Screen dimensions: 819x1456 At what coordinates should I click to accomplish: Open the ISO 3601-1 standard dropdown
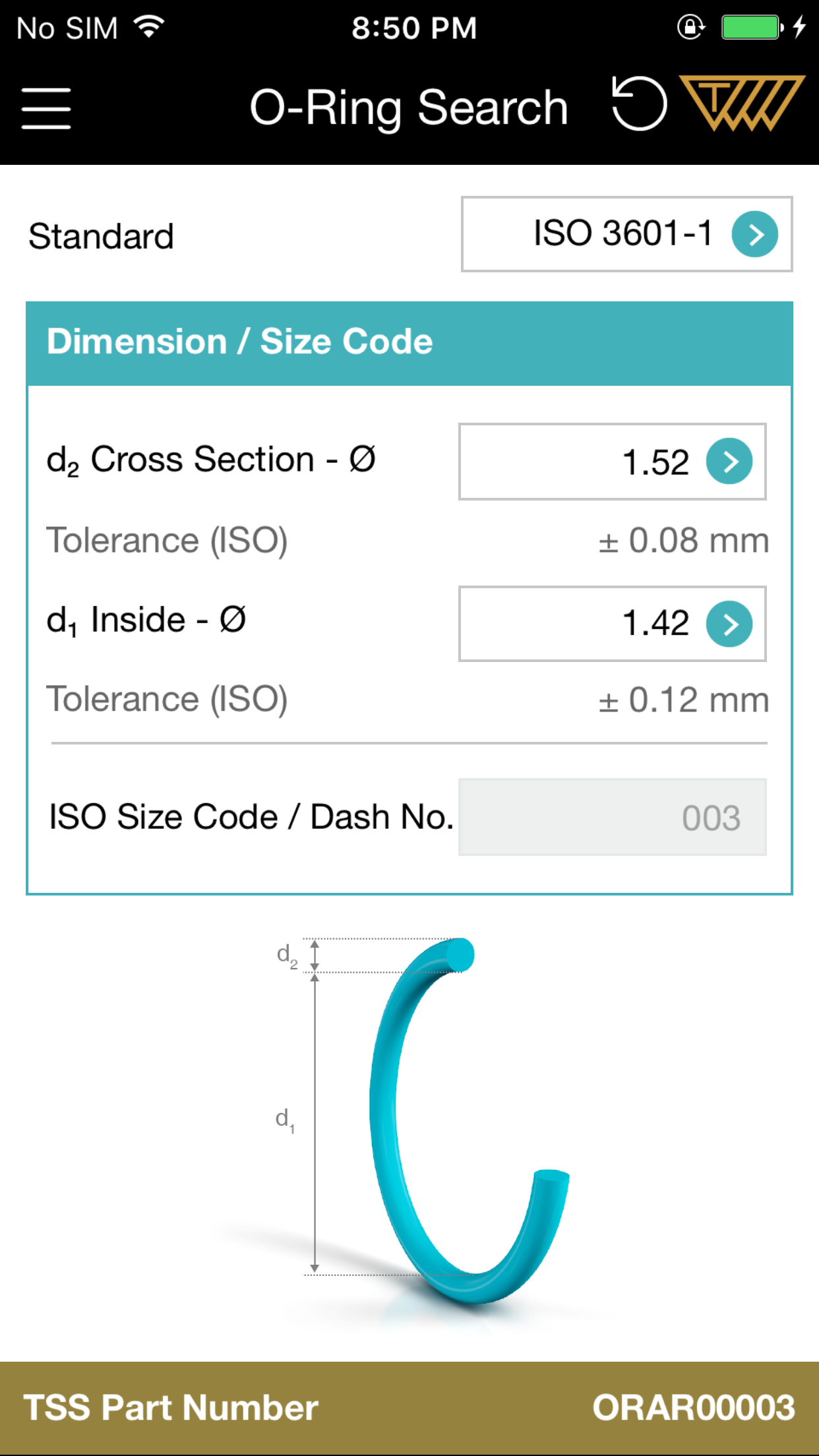click(x=625, y=234)
